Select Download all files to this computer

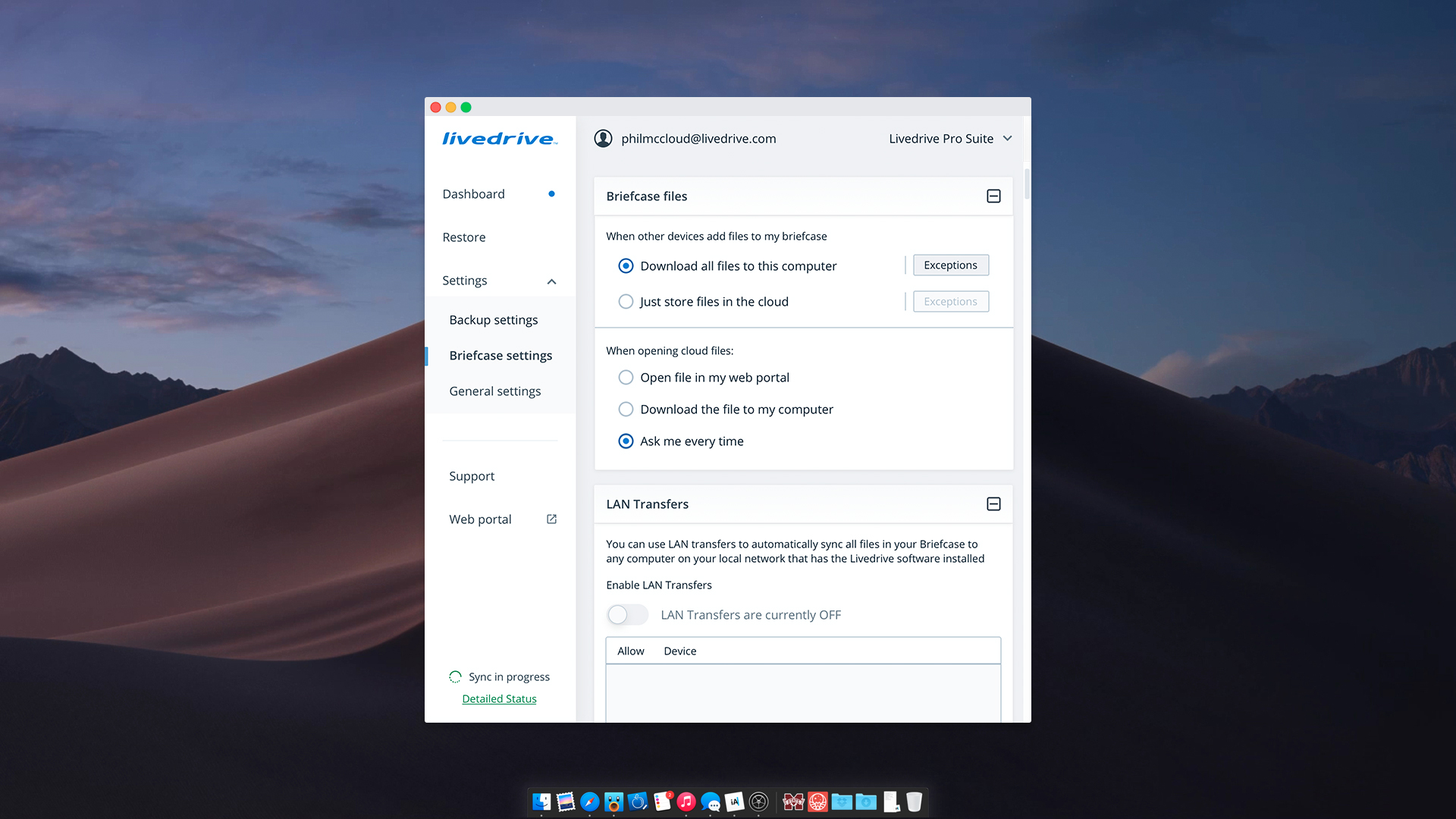click(626, 266)
